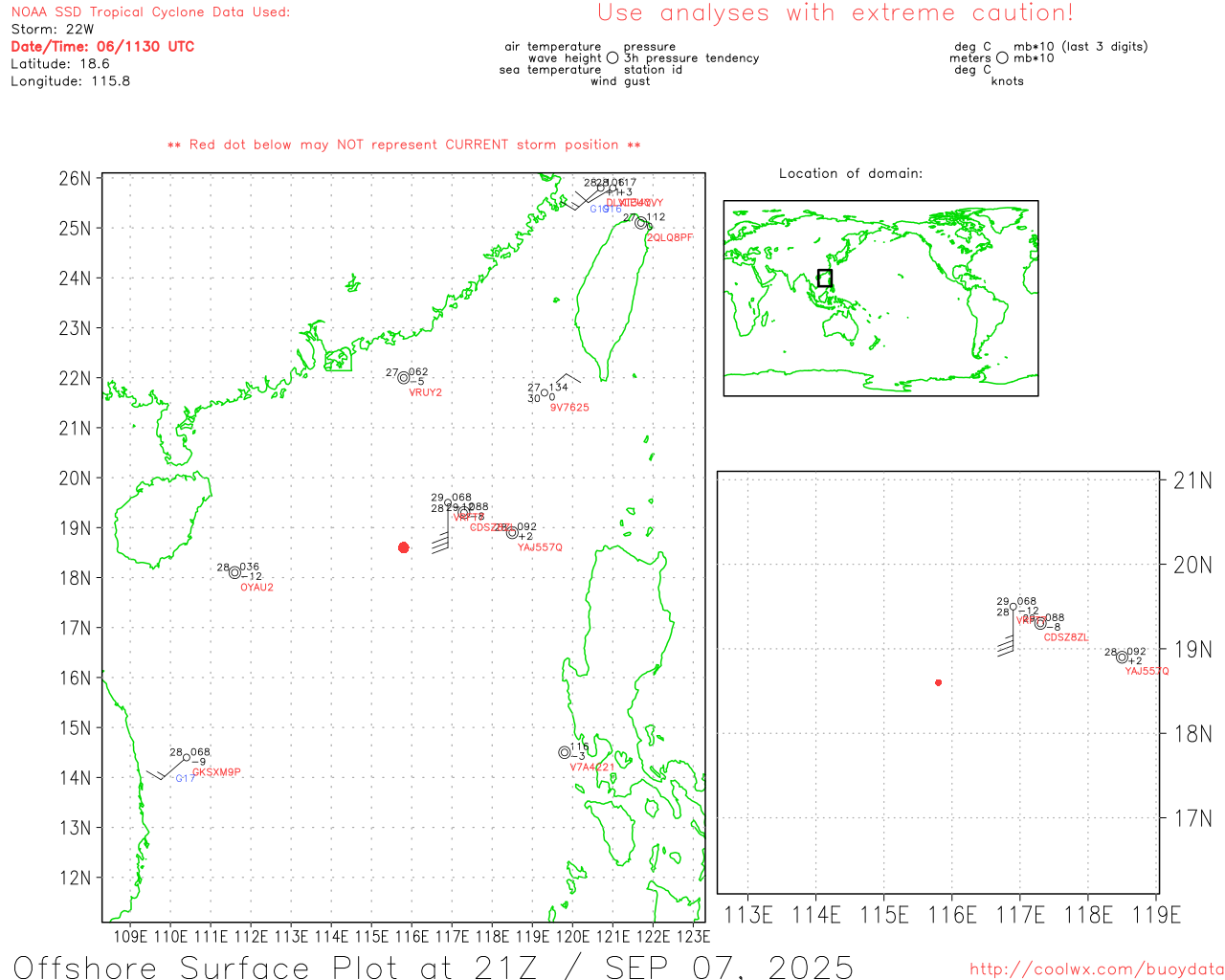Click the 'Longitude: 115.8' text
The height and width of the screenshot is (980, 1225).
click(71, 81)
